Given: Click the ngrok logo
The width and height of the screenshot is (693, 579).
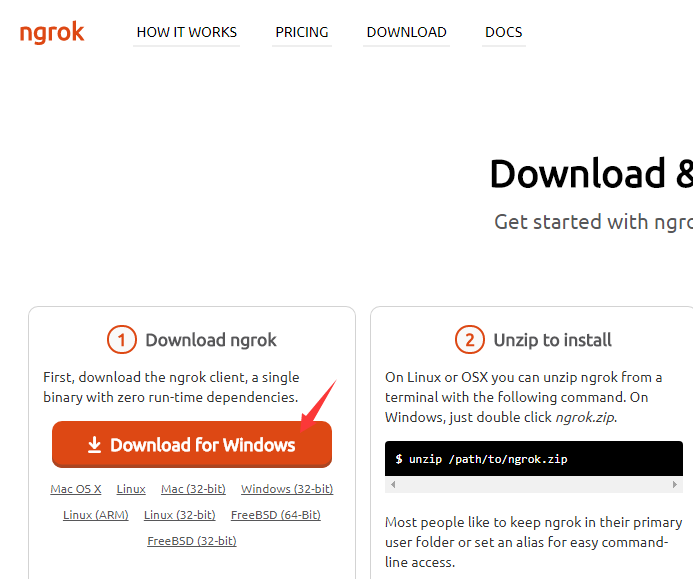Looking at the screenshot, I should [x=52, y=32].
